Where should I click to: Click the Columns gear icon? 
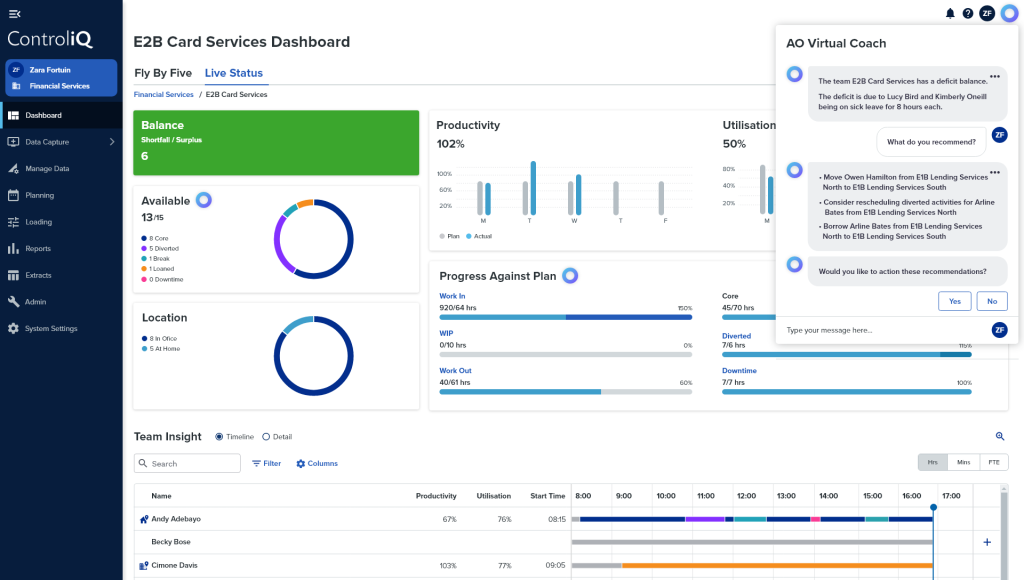click(x=300, y=464)
